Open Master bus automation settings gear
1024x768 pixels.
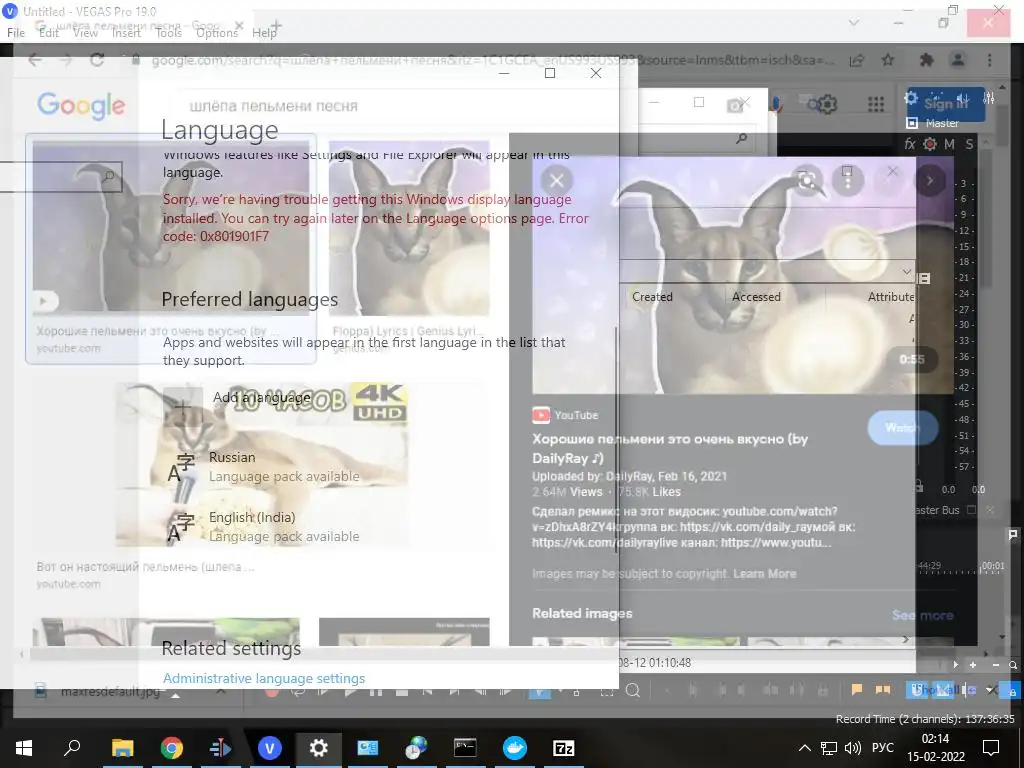(x=930, y=144)
